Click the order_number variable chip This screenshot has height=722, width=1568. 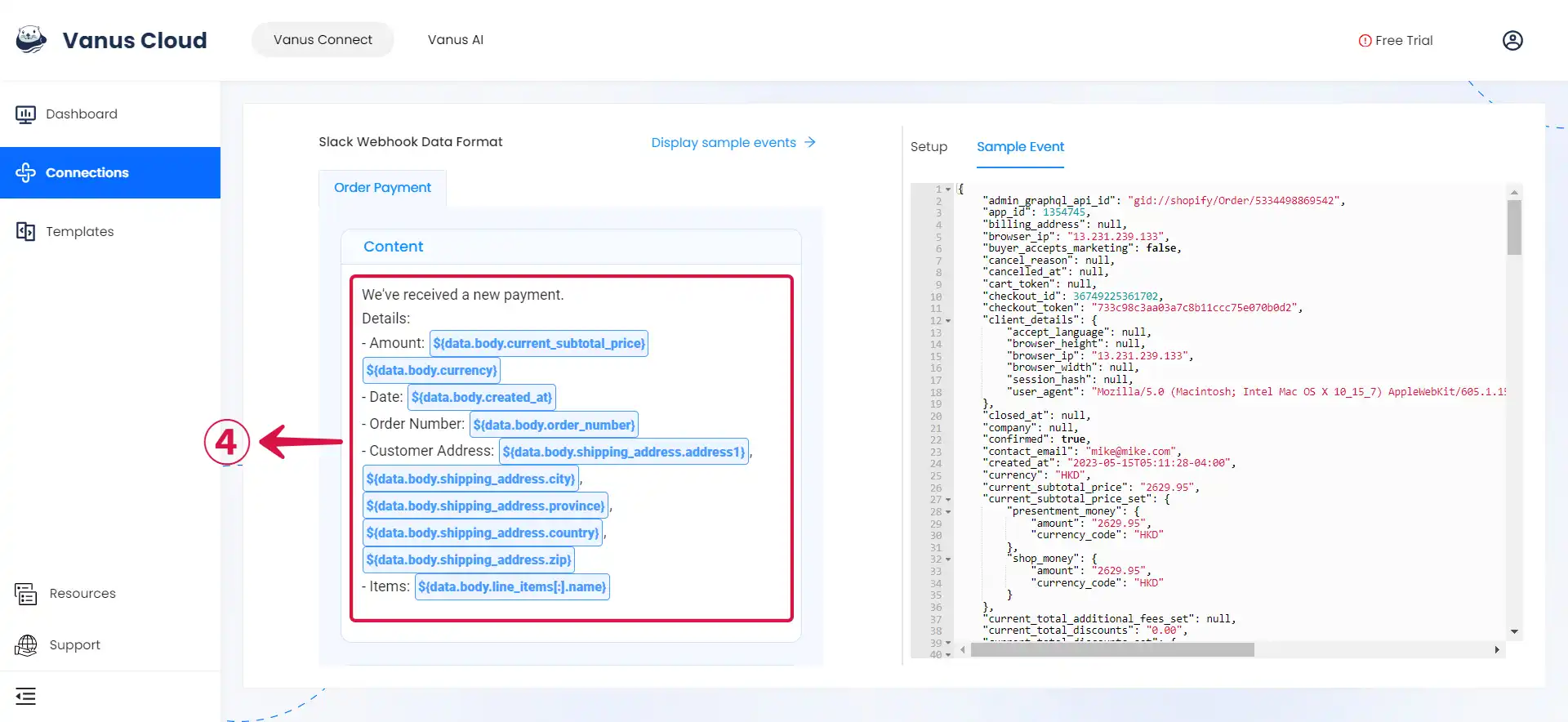pyautogui.click(x=554, y=425)
